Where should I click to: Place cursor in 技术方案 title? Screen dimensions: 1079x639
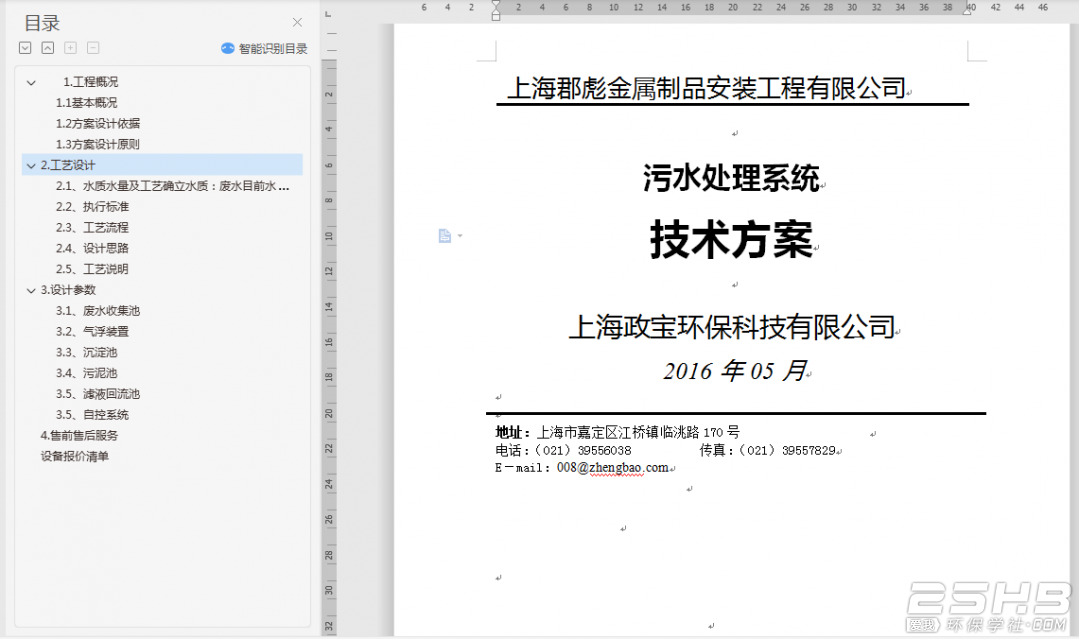click(x=731, y=240)
